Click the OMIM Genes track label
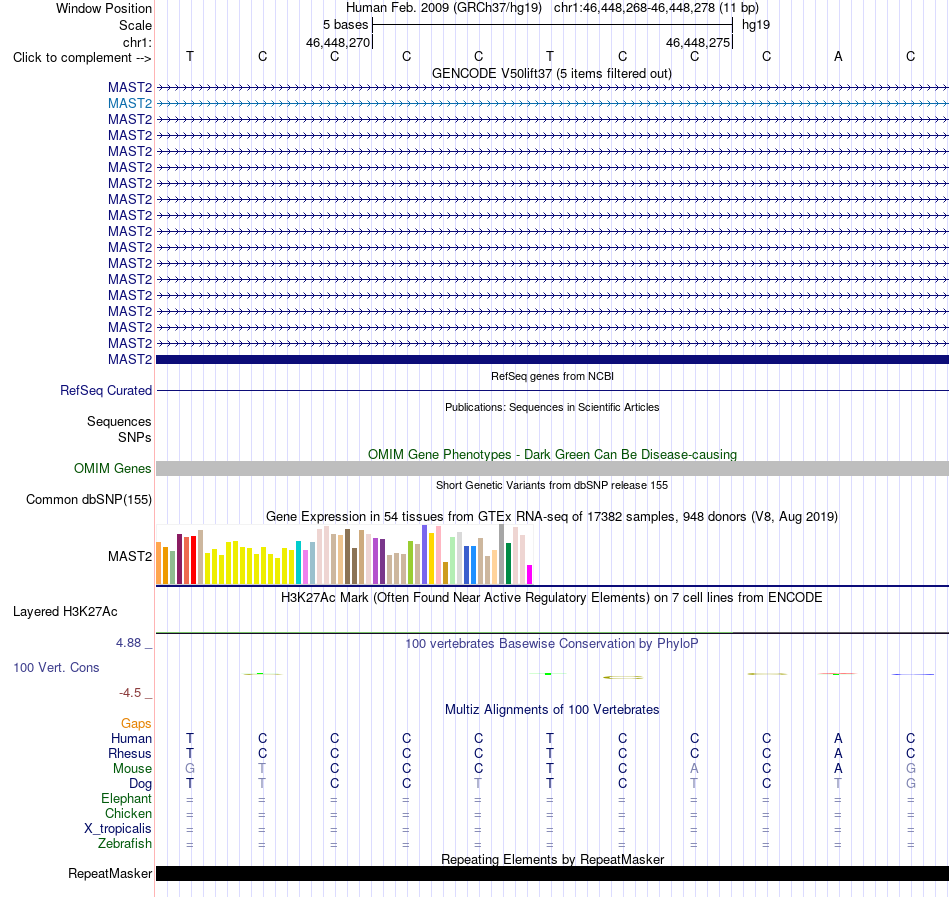This screenshot has width=950, height=897. click(113, 469)
